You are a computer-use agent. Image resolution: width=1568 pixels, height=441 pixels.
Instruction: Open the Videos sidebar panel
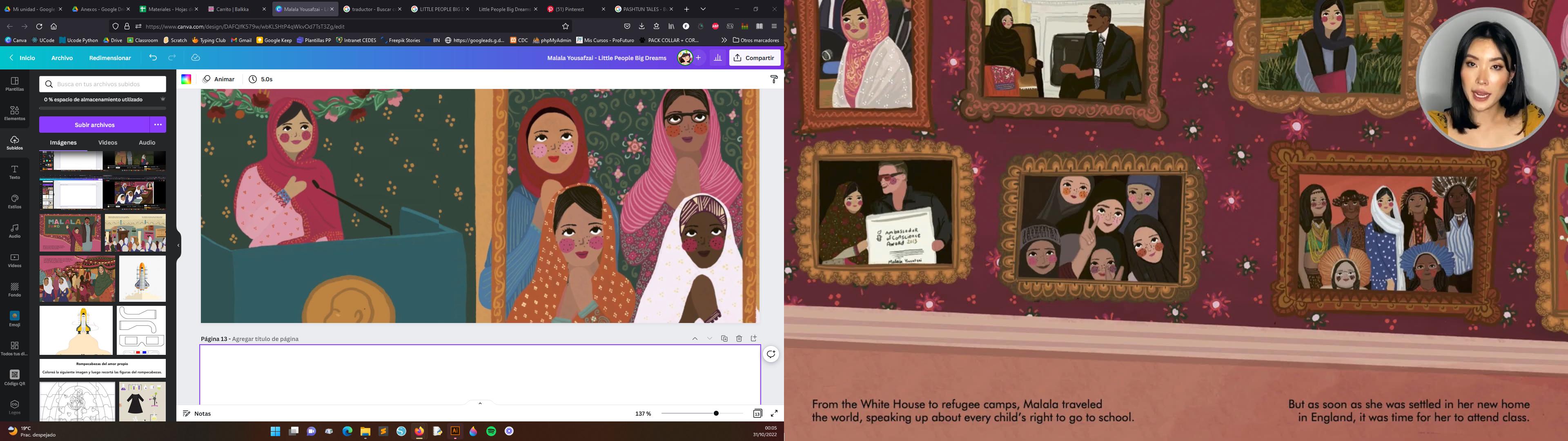[15, 260]
